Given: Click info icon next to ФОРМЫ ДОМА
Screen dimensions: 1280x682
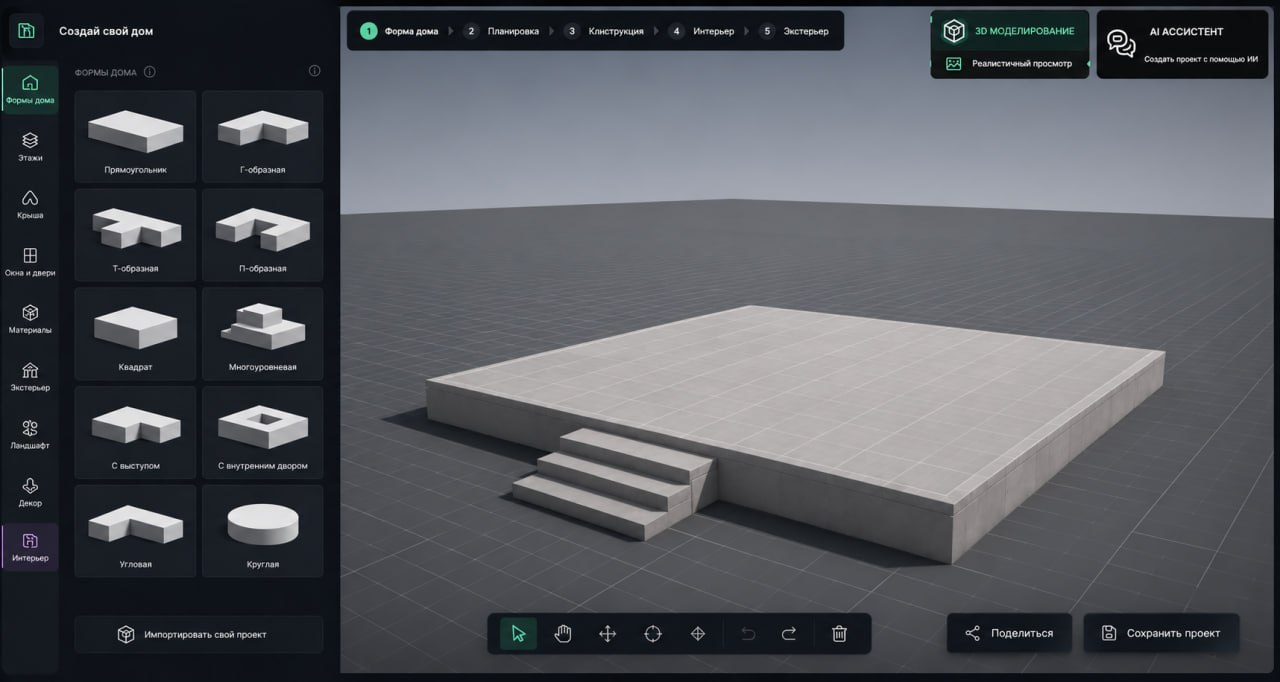Looking at the screenshot, I should 149,72.
